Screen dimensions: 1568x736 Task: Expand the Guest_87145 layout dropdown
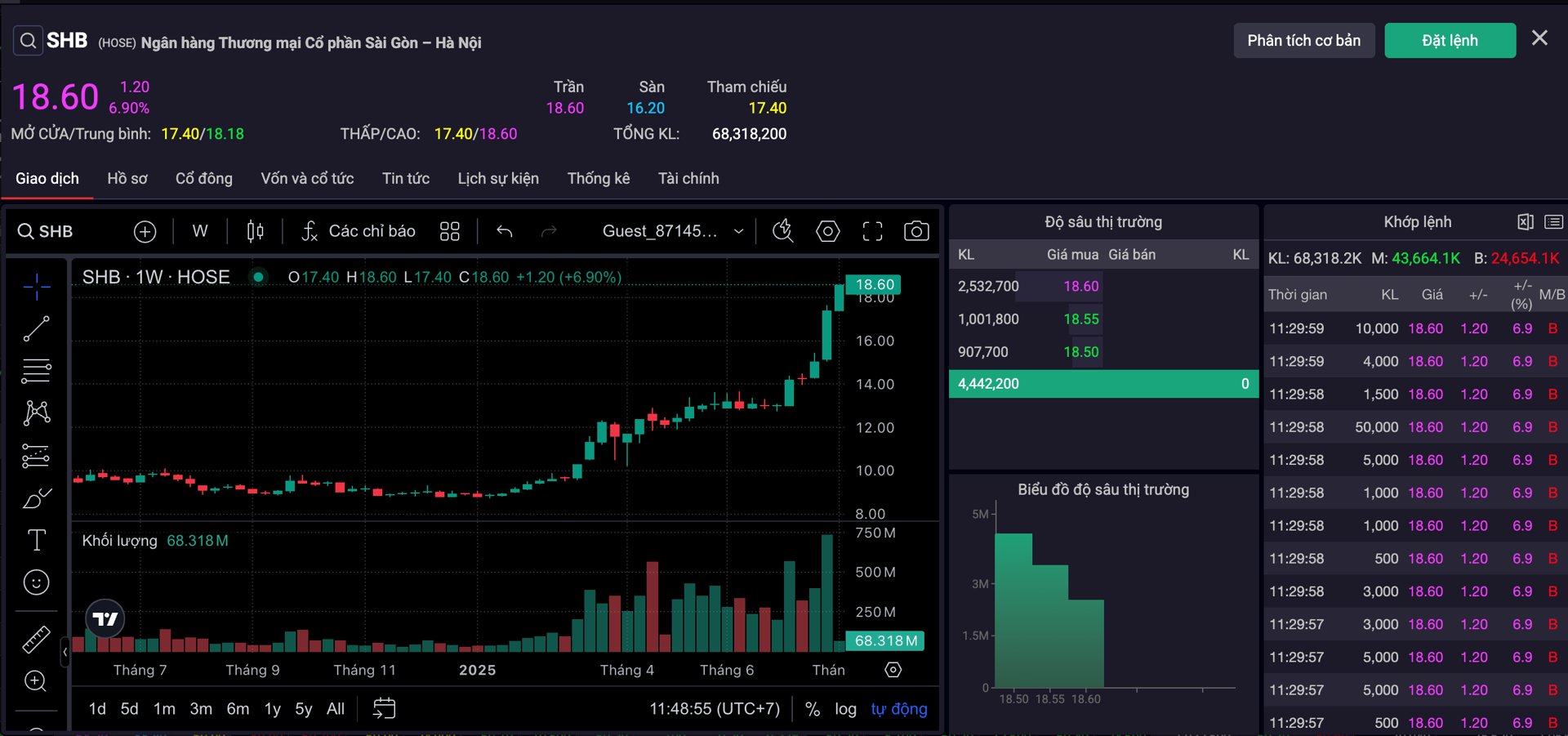pos(738,231)
